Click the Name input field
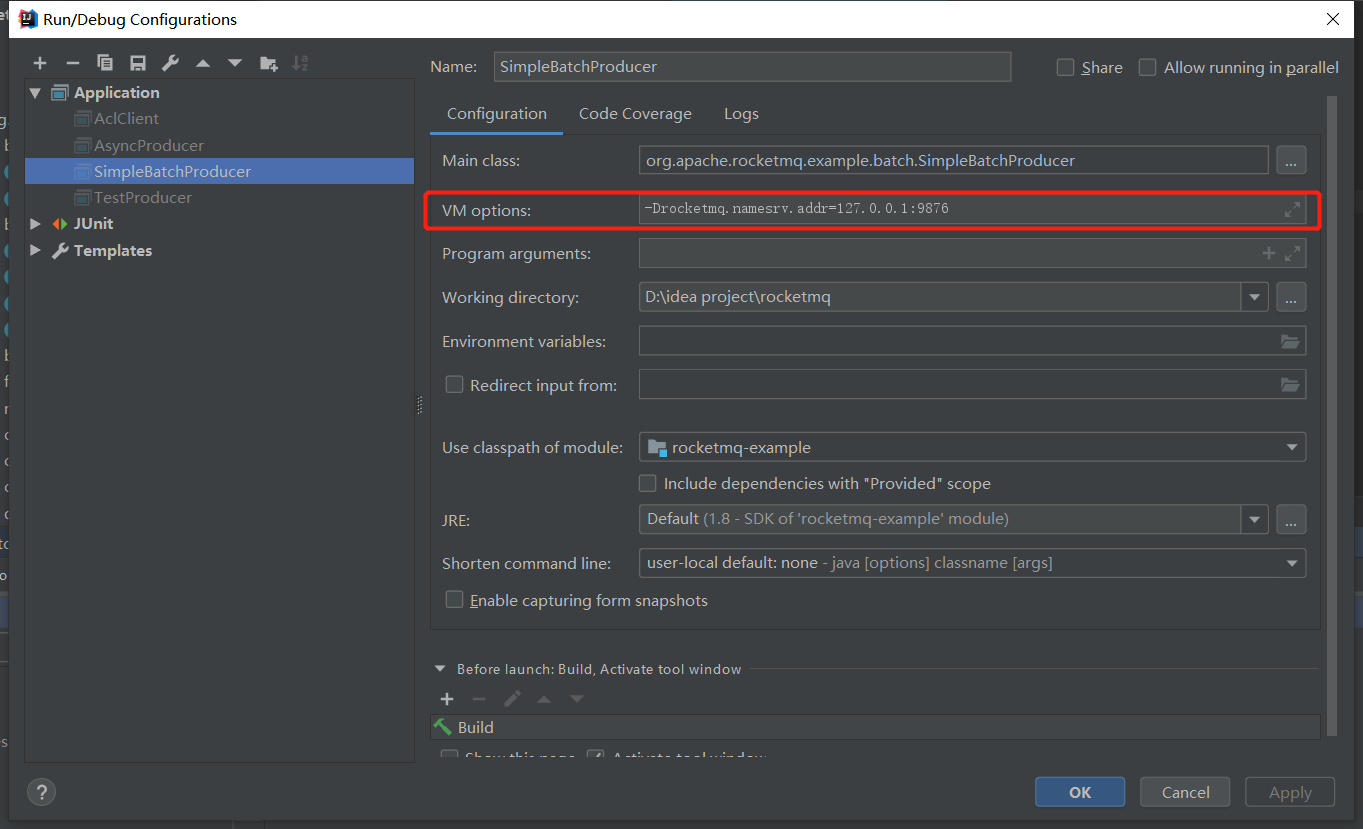Image resolution: width=1363 pixels, height=829 pixels. point(752,67)
